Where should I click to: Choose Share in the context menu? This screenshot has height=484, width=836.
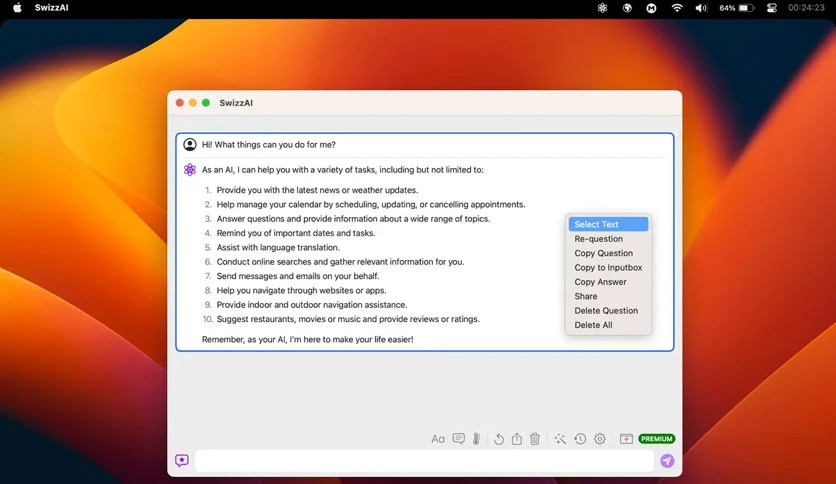pos(608,296)
